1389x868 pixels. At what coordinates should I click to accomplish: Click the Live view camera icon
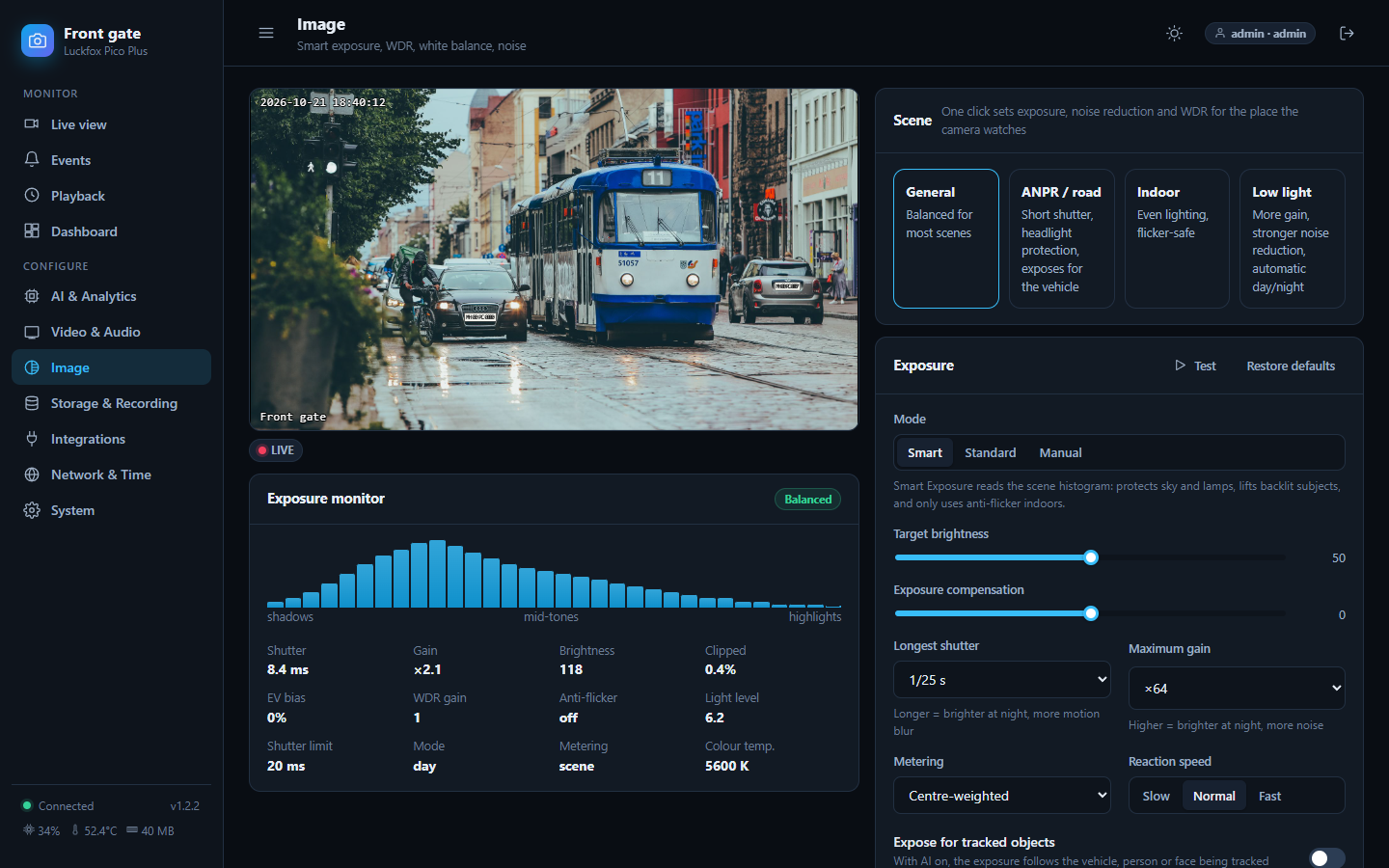point(32,124)
